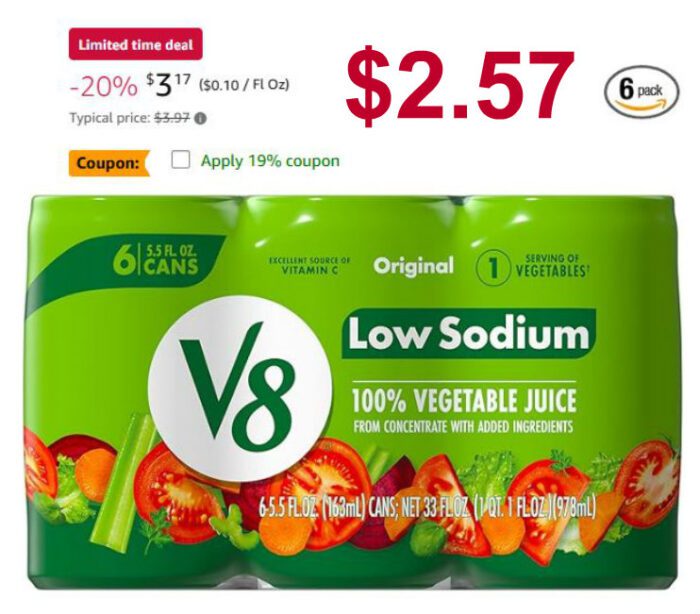Click the 100% Vegetable Juice text
Screen dimensions: 700x614
point(463,400)
